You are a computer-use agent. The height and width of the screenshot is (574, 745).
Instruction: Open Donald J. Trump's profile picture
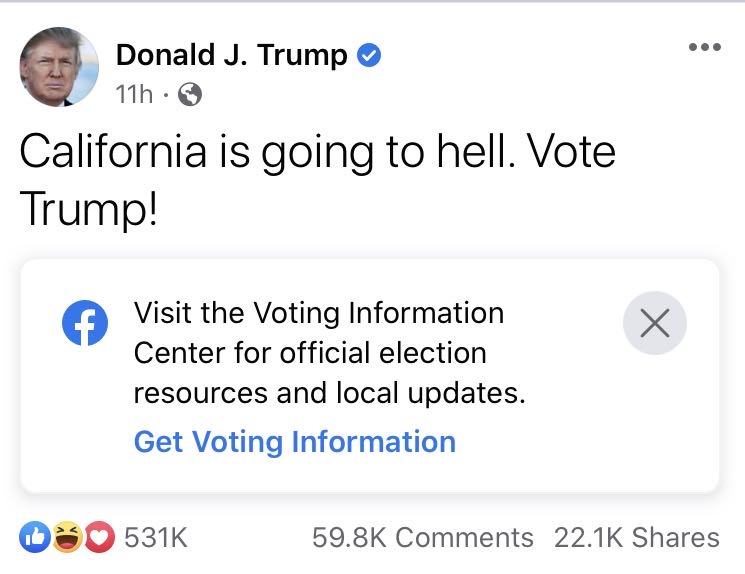60,67
